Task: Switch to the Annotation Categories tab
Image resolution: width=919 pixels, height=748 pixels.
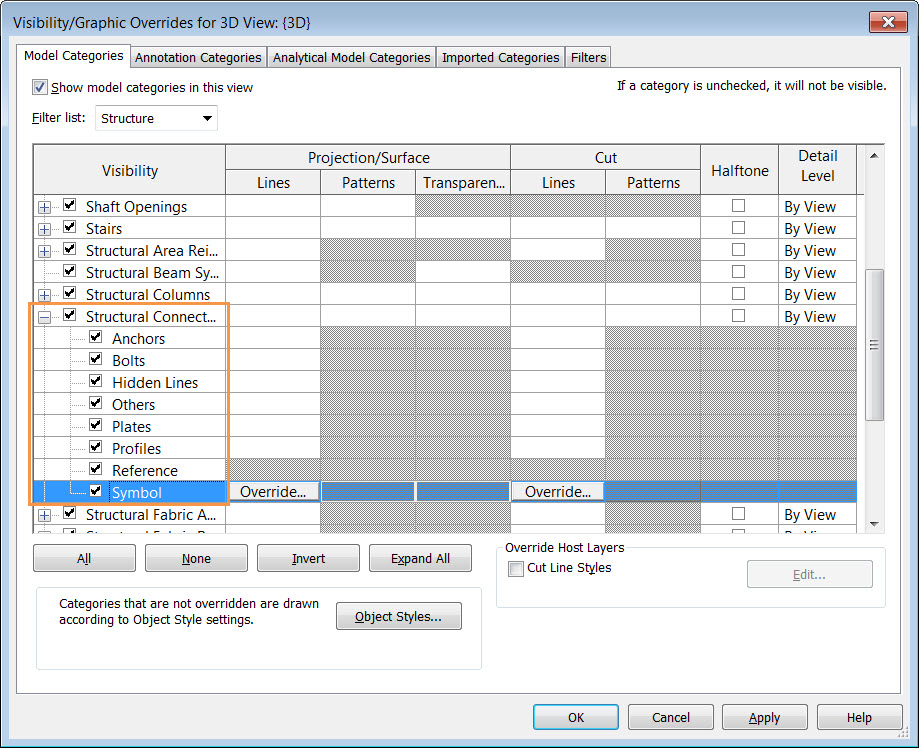Action: [197, 57]
